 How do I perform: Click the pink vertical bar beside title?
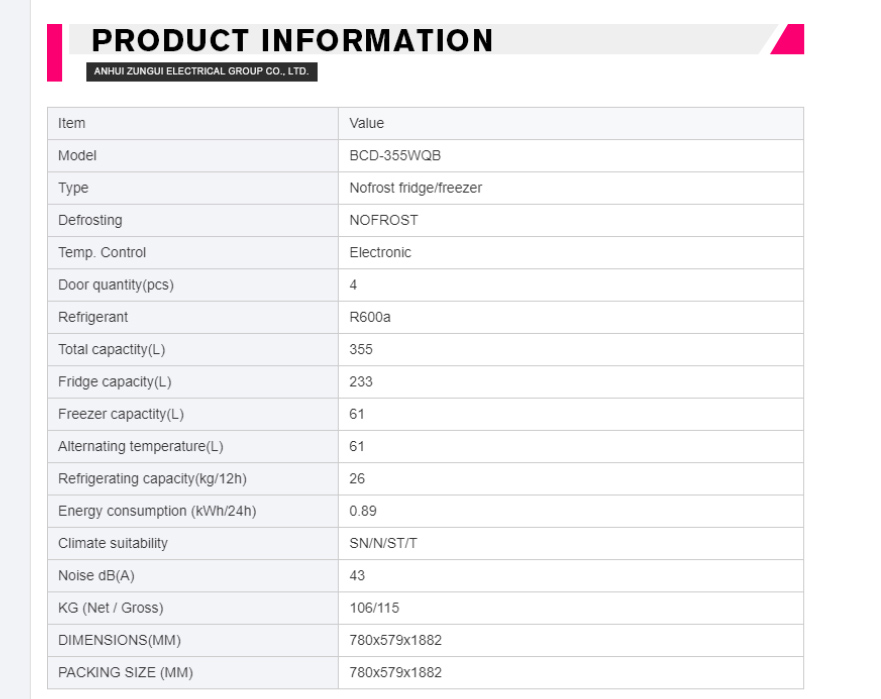[55, 53]
